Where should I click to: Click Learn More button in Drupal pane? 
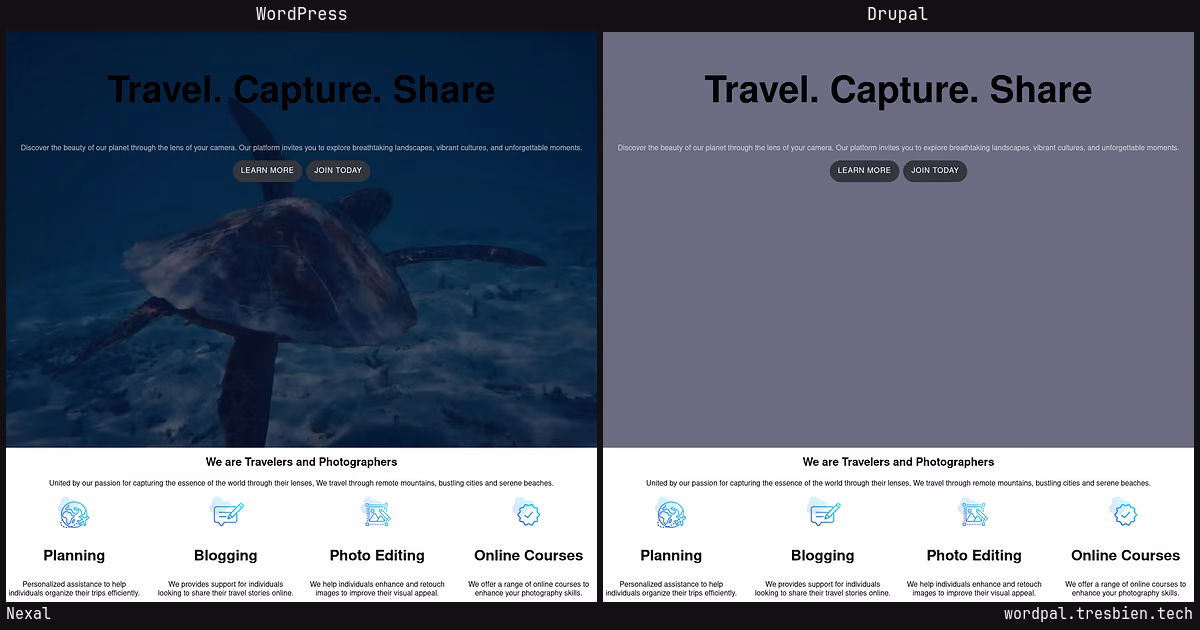(864, 171)
